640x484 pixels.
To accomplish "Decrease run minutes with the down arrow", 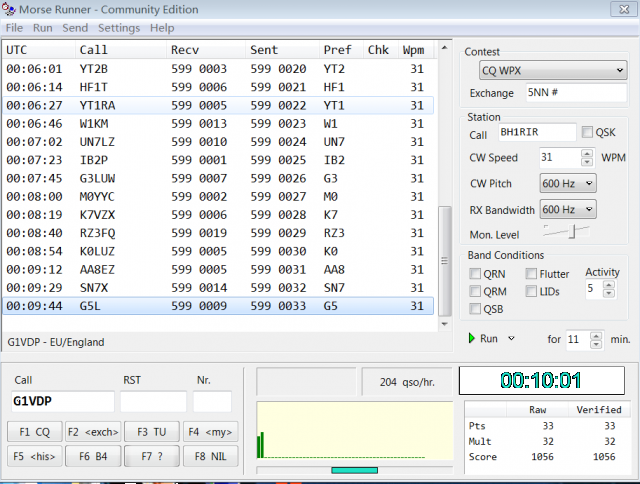I will tap(596, 344).
